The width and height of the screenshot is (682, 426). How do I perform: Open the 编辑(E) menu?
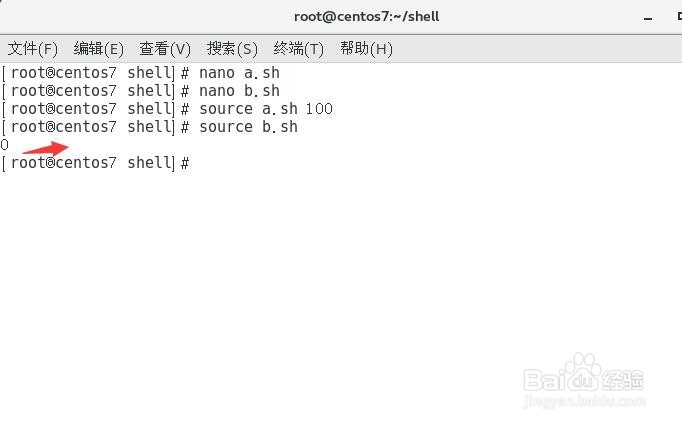[x=99, y=48]
